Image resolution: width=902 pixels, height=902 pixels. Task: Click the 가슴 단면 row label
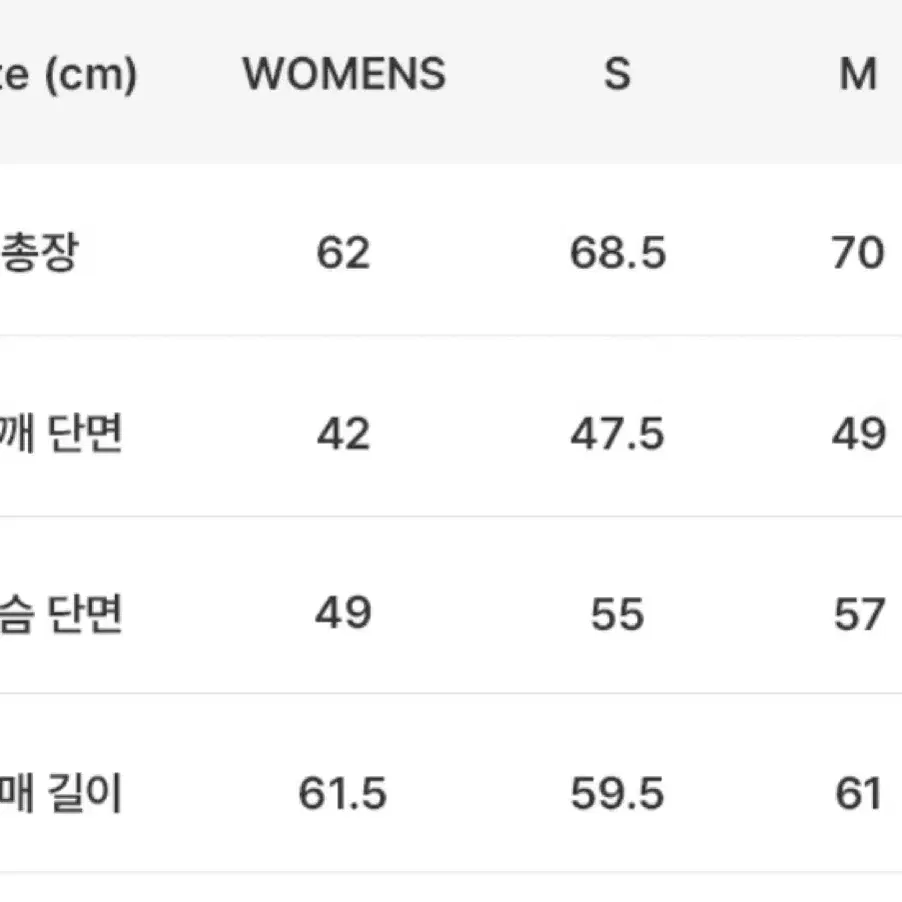click(61, 614)
